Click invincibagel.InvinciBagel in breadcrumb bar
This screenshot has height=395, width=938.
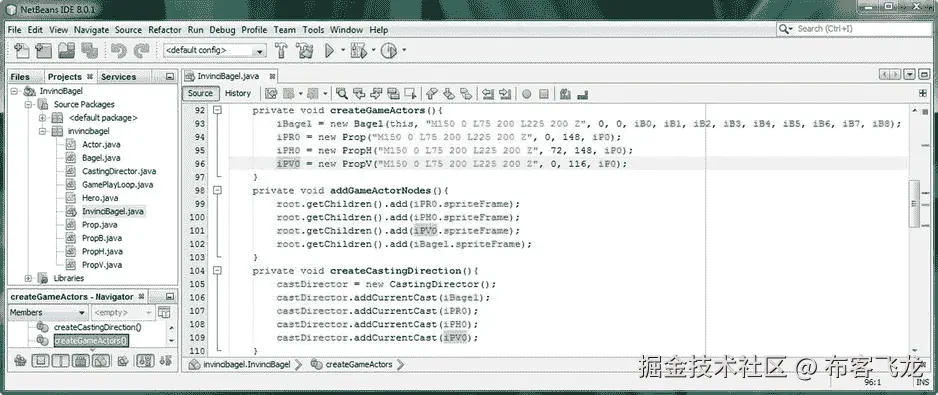(246, 364)
